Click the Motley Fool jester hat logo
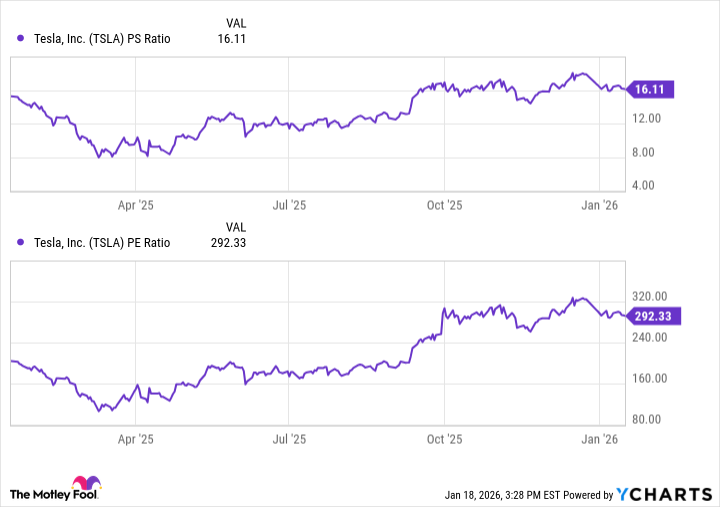The width and height of the screenshot is (720, 507). point(87,485)
